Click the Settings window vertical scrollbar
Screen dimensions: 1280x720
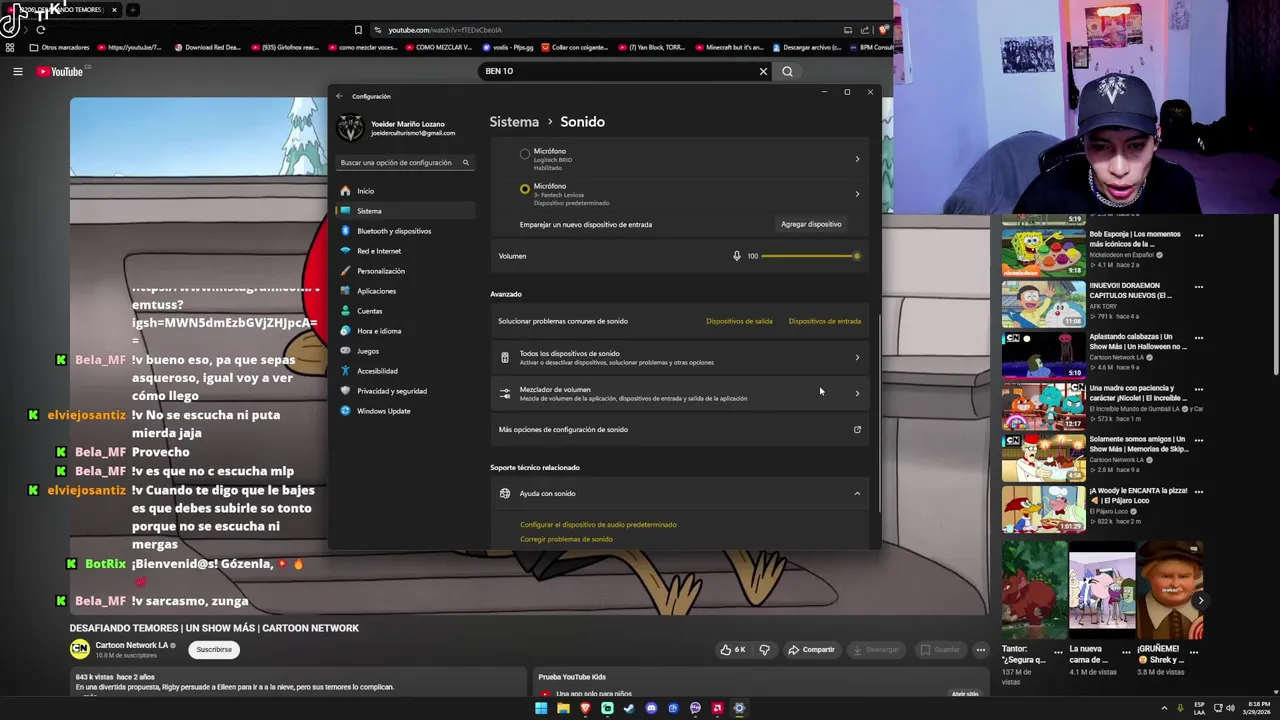(x=879, y=412)
